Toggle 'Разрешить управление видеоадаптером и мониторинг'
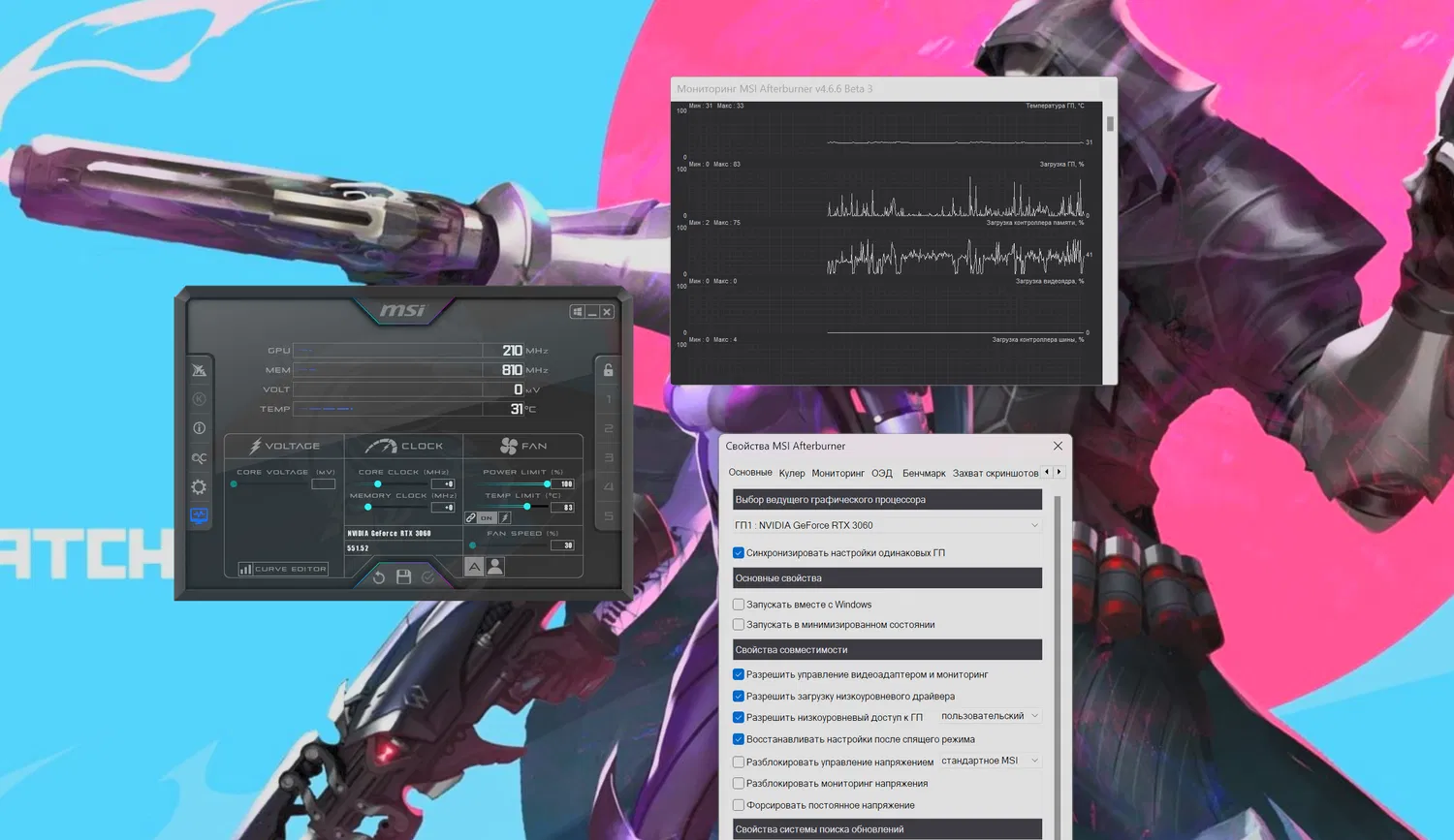 point(739,674)
